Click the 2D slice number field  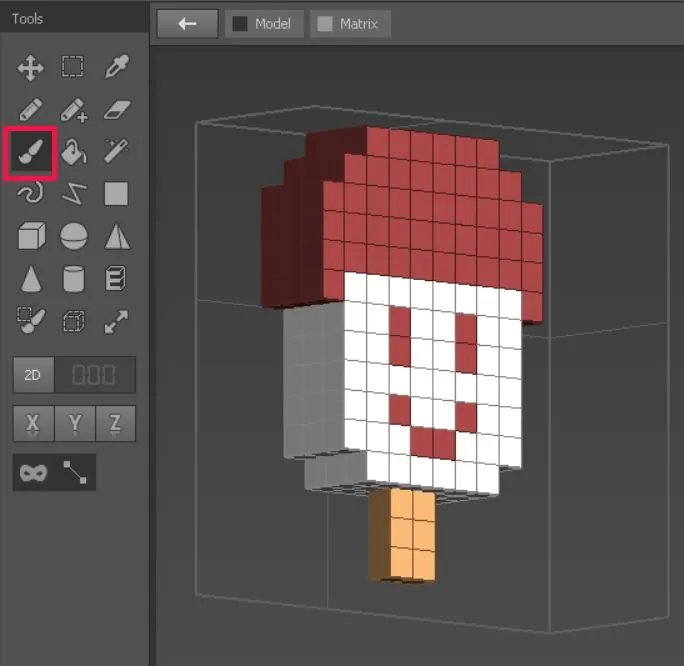(95, 375)
